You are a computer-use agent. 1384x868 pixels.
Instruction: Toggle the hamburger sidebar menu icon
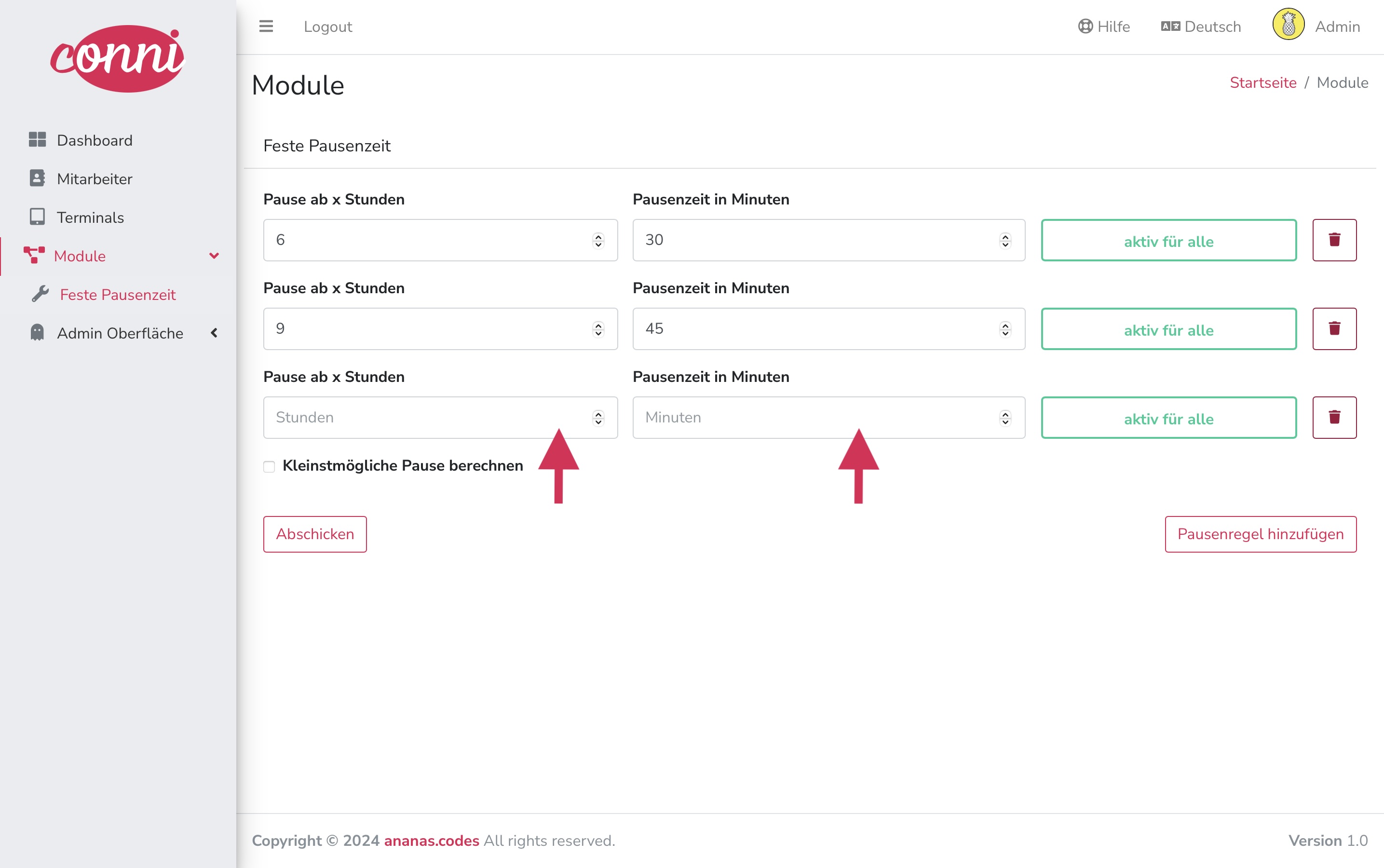pos(266,27)
